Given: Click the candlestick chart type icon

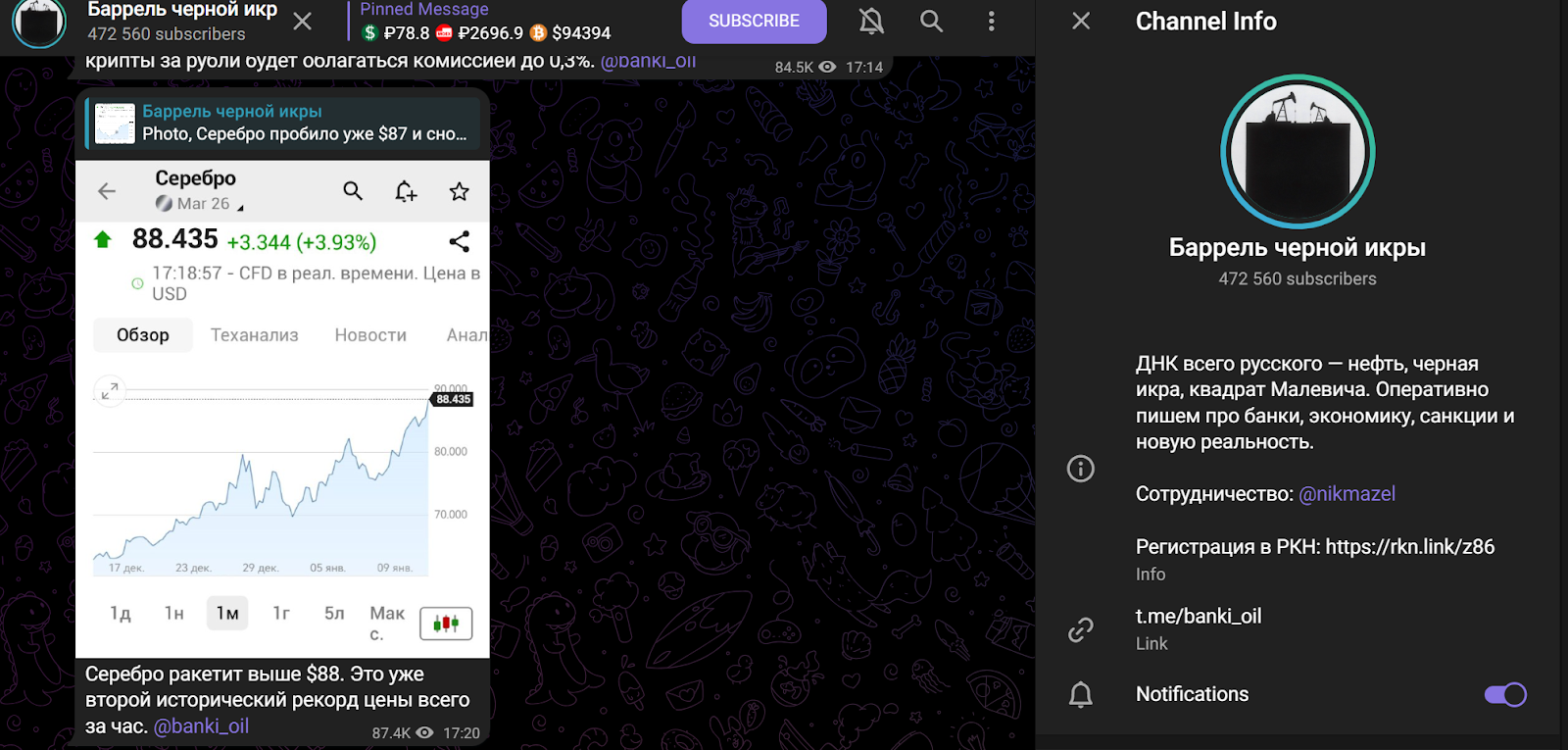Looking at the screenshot, I should [x=446, y=624].
